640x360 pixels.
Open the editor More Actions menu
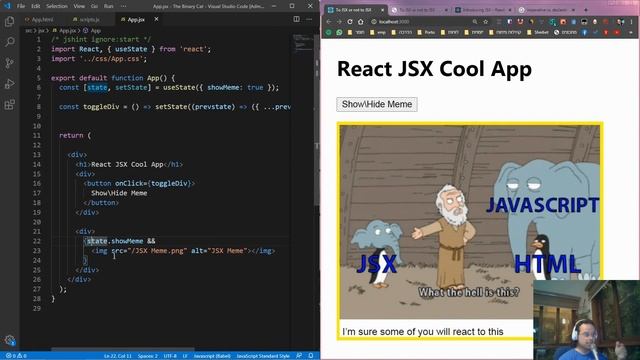309,19
